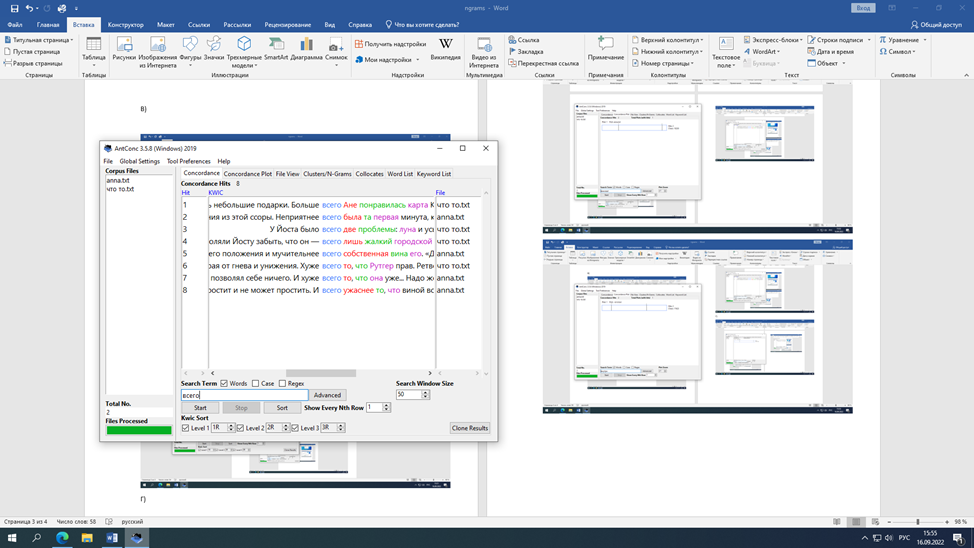Insert a Ссылка hyperlink
This screenshot has height=548, width=974.
[x=524, y=40]
